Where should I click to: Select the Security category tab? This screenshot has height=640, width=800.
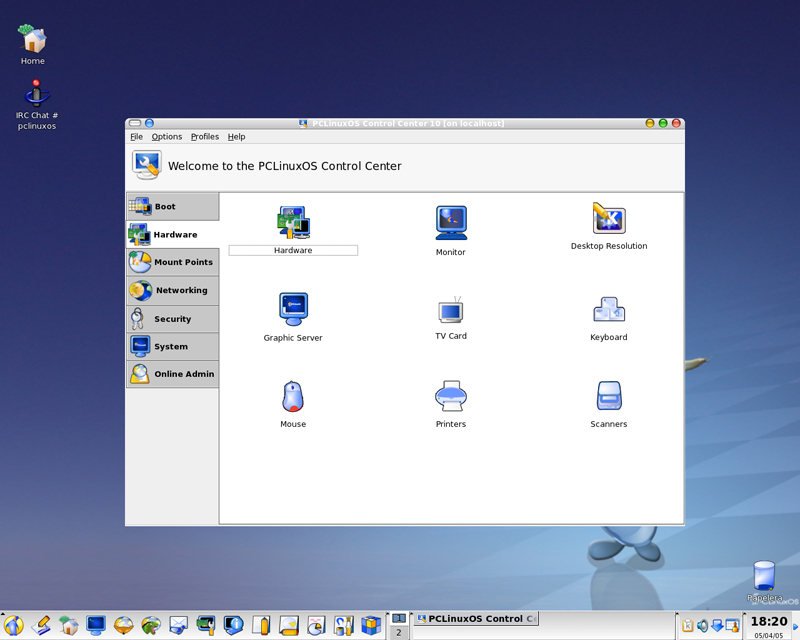(x=172, y=319)
